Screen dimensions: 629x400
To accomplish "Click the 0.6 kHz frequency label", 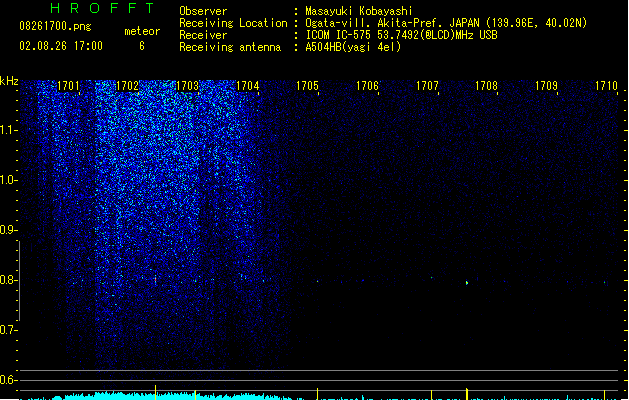I will coord(7,380).
